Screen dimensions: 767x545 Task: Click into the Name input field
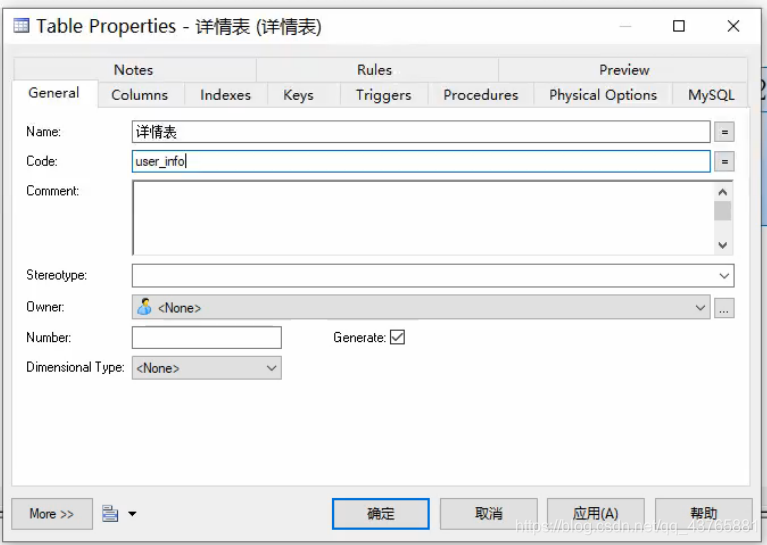421,132
